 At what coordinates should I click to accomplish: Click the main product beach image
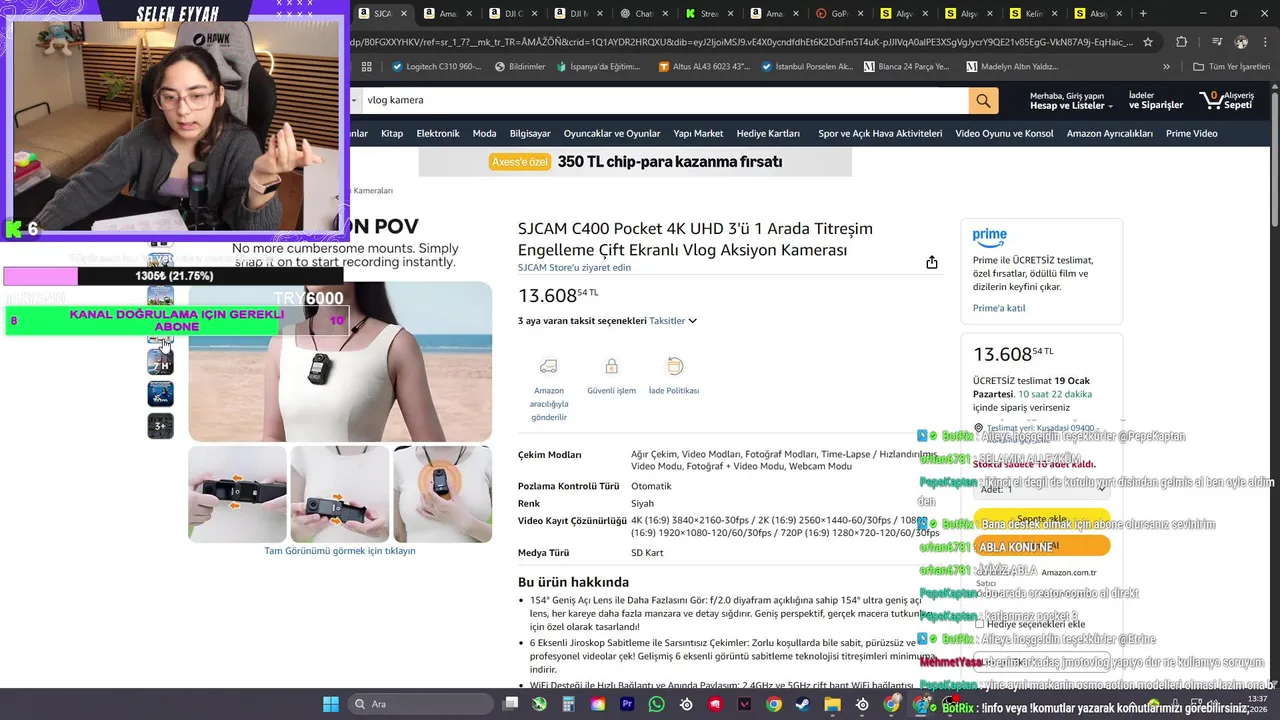click(340, 361)
